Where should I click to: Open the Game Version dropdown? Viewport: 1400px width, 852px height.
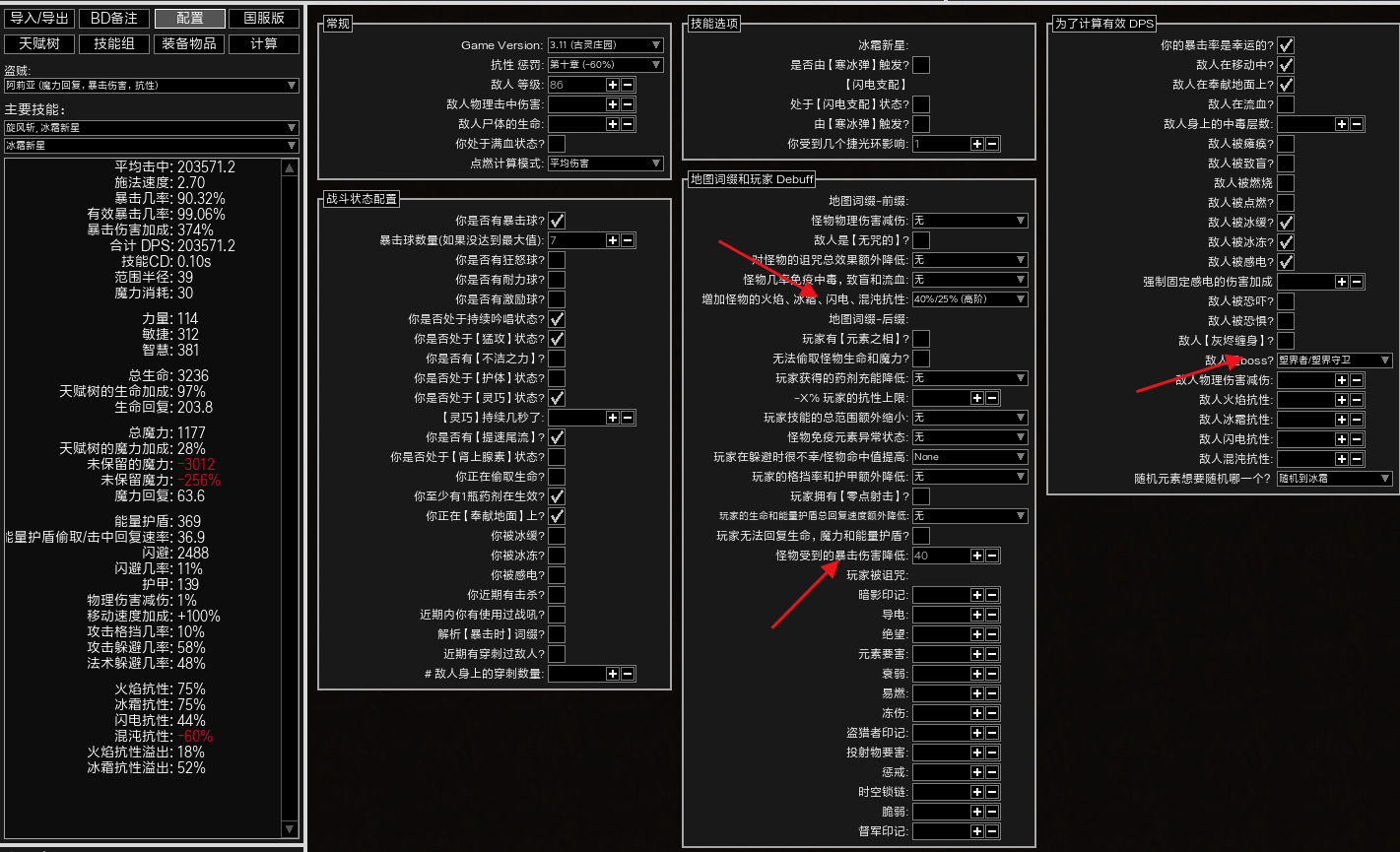pyautogui.click(x=605, y=45)
